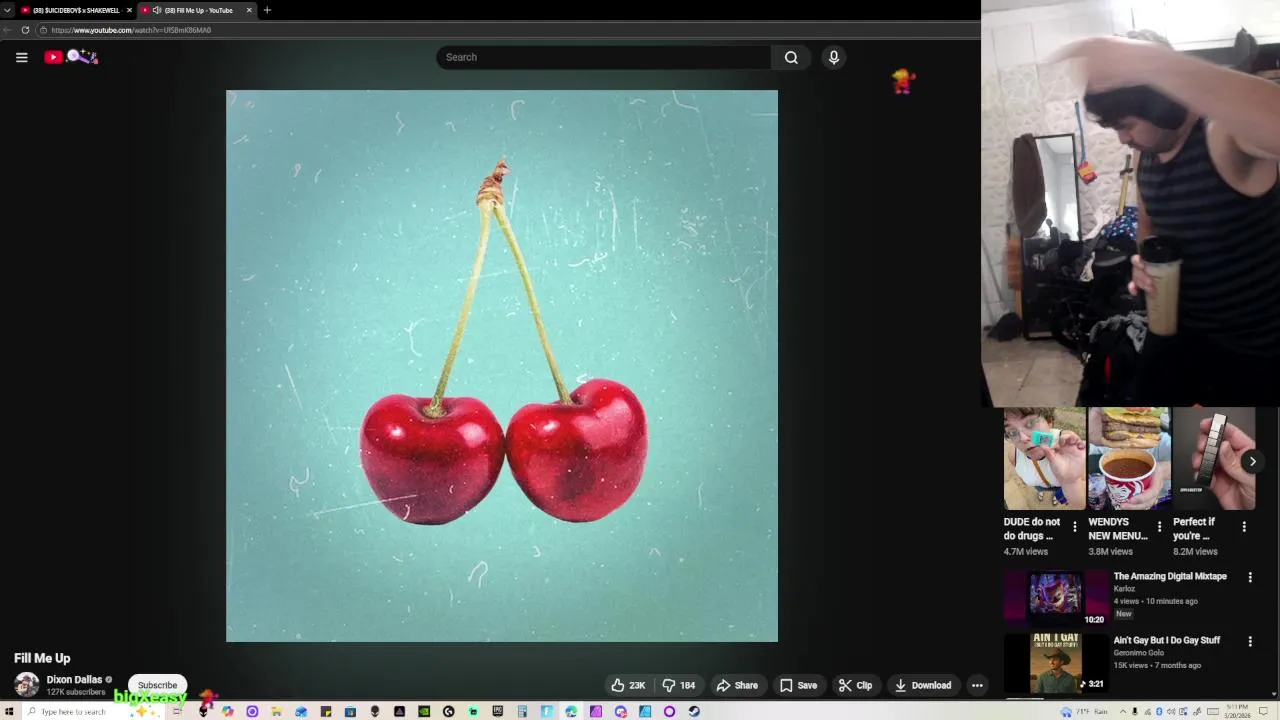
Task: Select the Fill Me Up - YouTube tab
Action: (198, 10)
